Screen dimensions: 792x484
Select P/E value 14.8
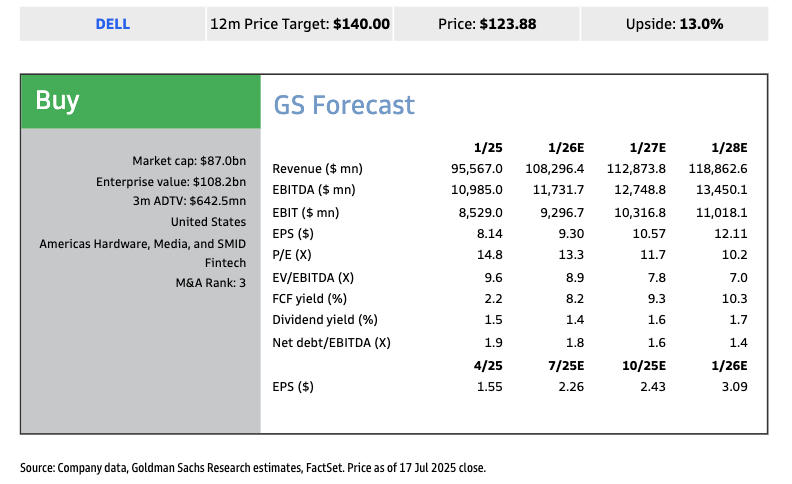[489, 255]
